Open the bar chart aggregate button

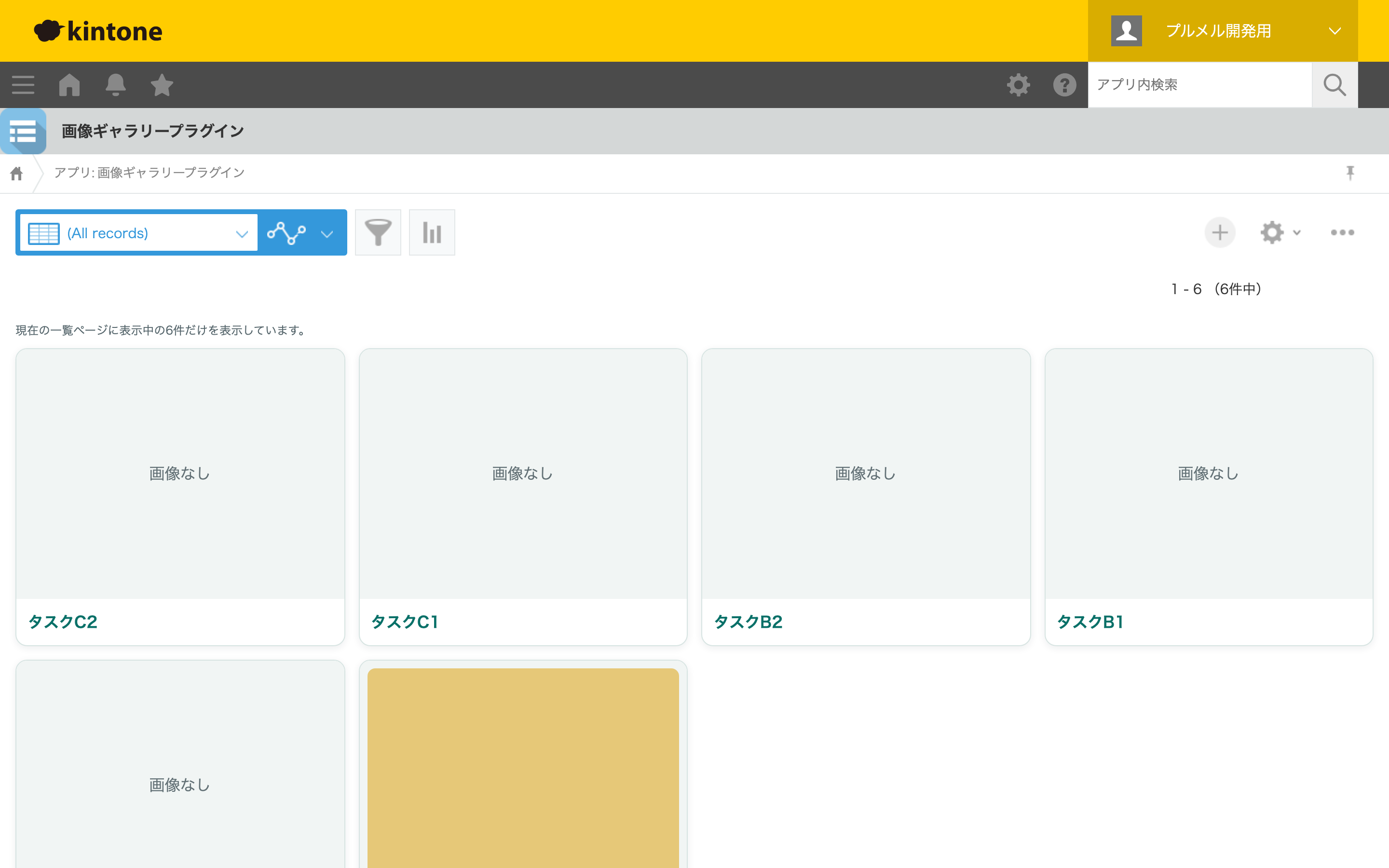click(432, 232)
